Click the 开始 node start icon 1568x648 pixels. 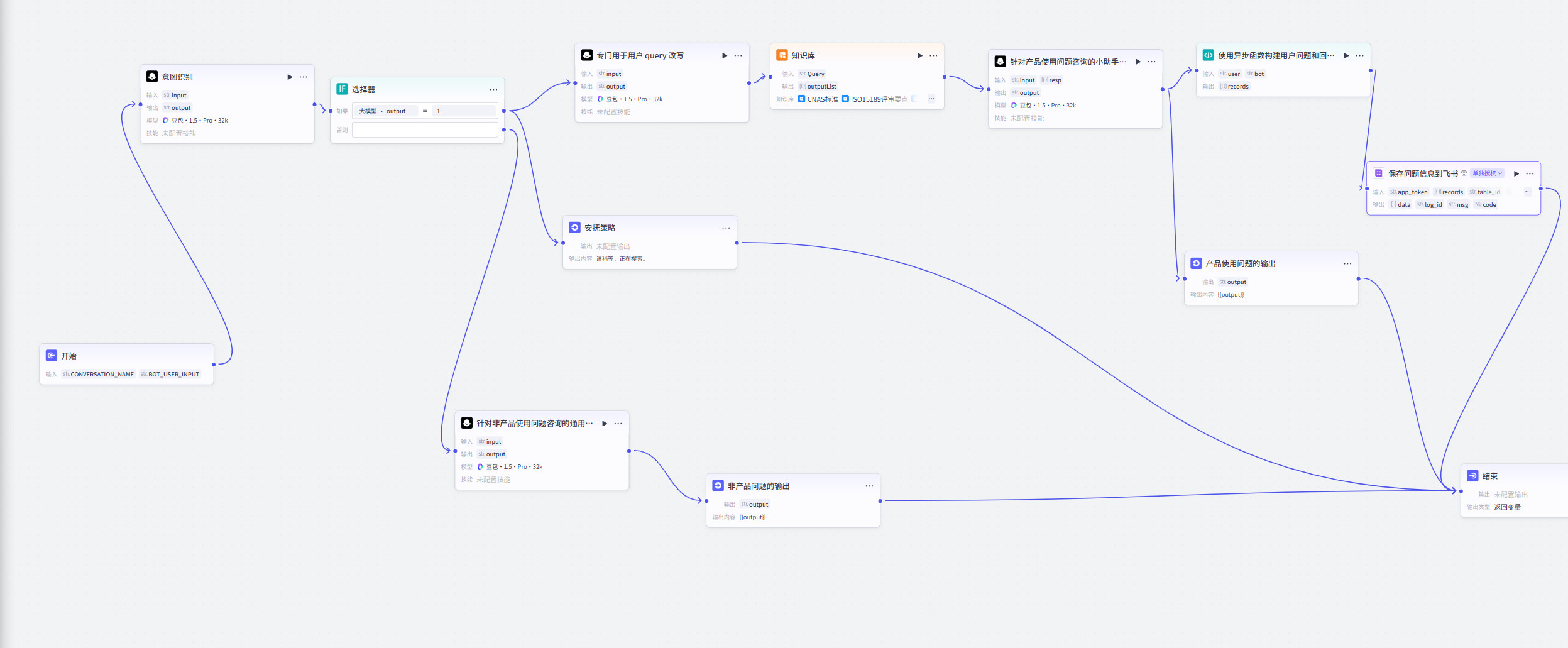click(x=52, y=356)
